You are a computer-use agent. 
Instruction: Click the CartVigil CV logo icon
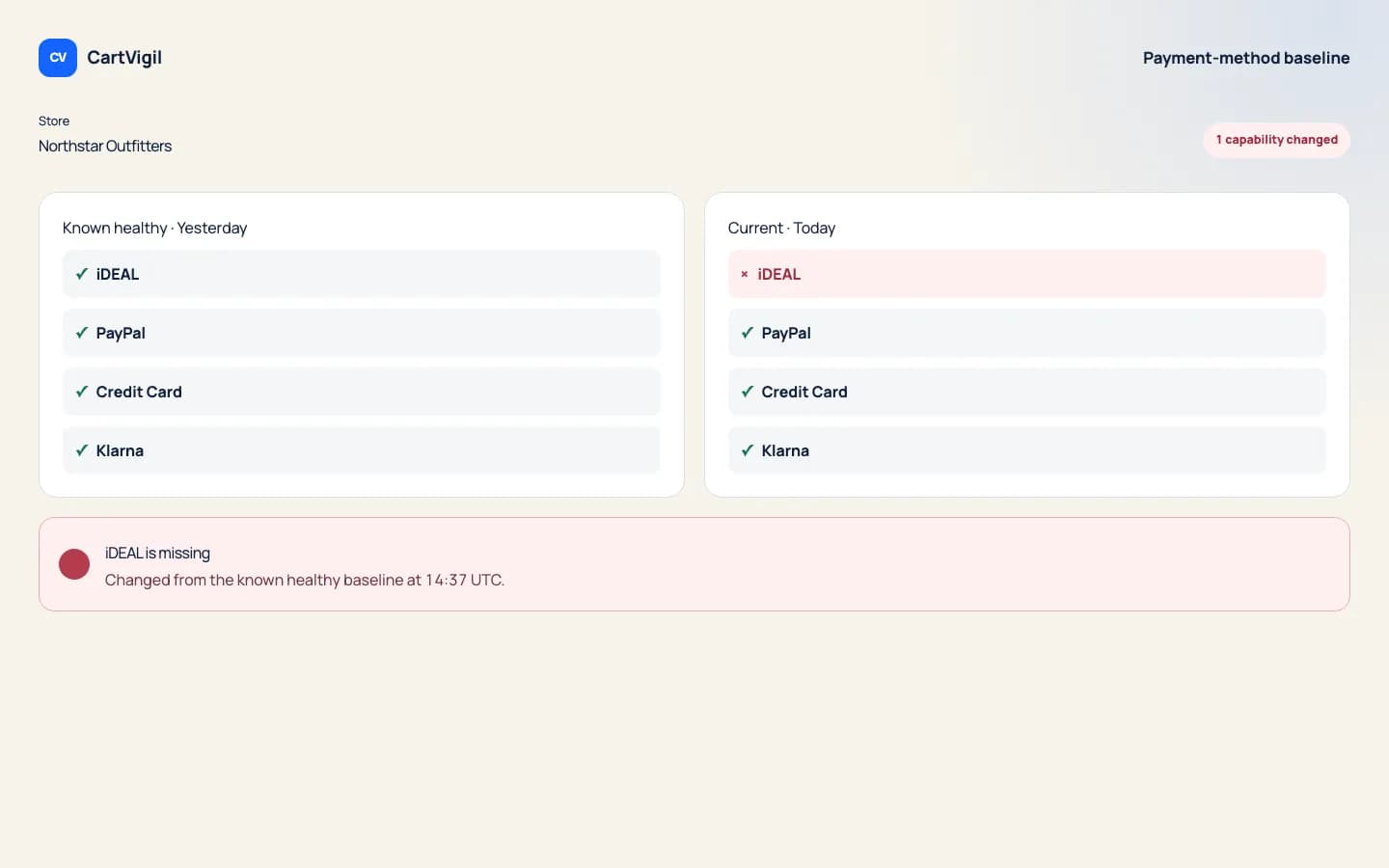(58, 58)
